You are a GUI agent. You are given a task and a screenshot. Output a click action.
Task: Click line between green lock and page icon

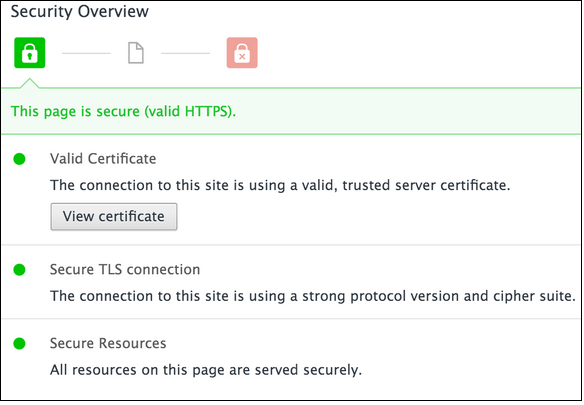86,53
